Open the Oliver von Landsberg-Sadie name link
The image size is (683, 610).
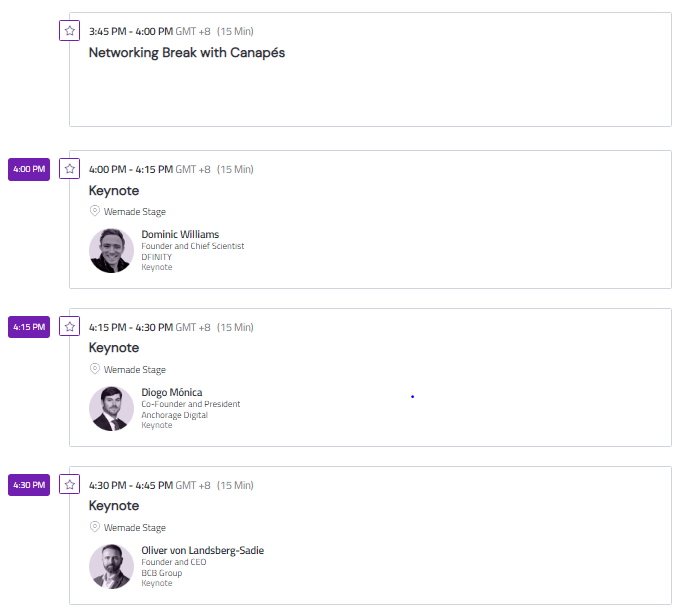point(203,550)
